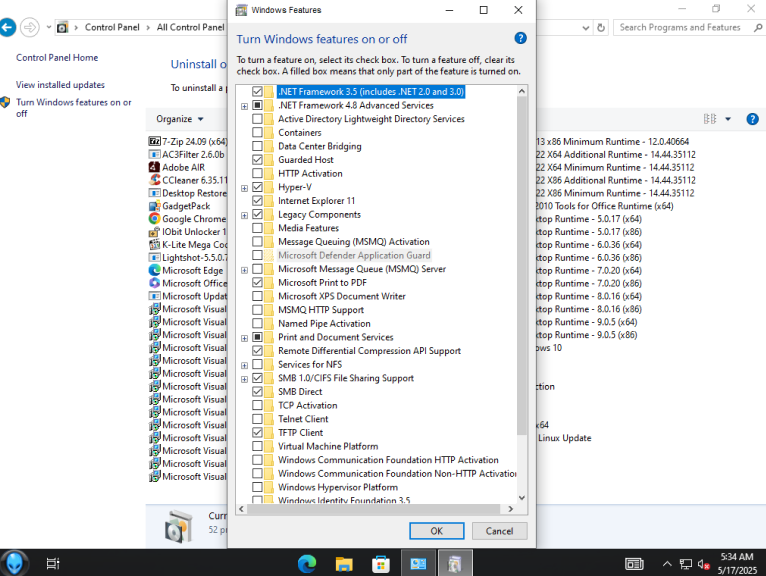The width and height of the screenshot is (766, 576).
Task: Click the CCleaner 6.35 program icon
Action: [x=154, y=180]
